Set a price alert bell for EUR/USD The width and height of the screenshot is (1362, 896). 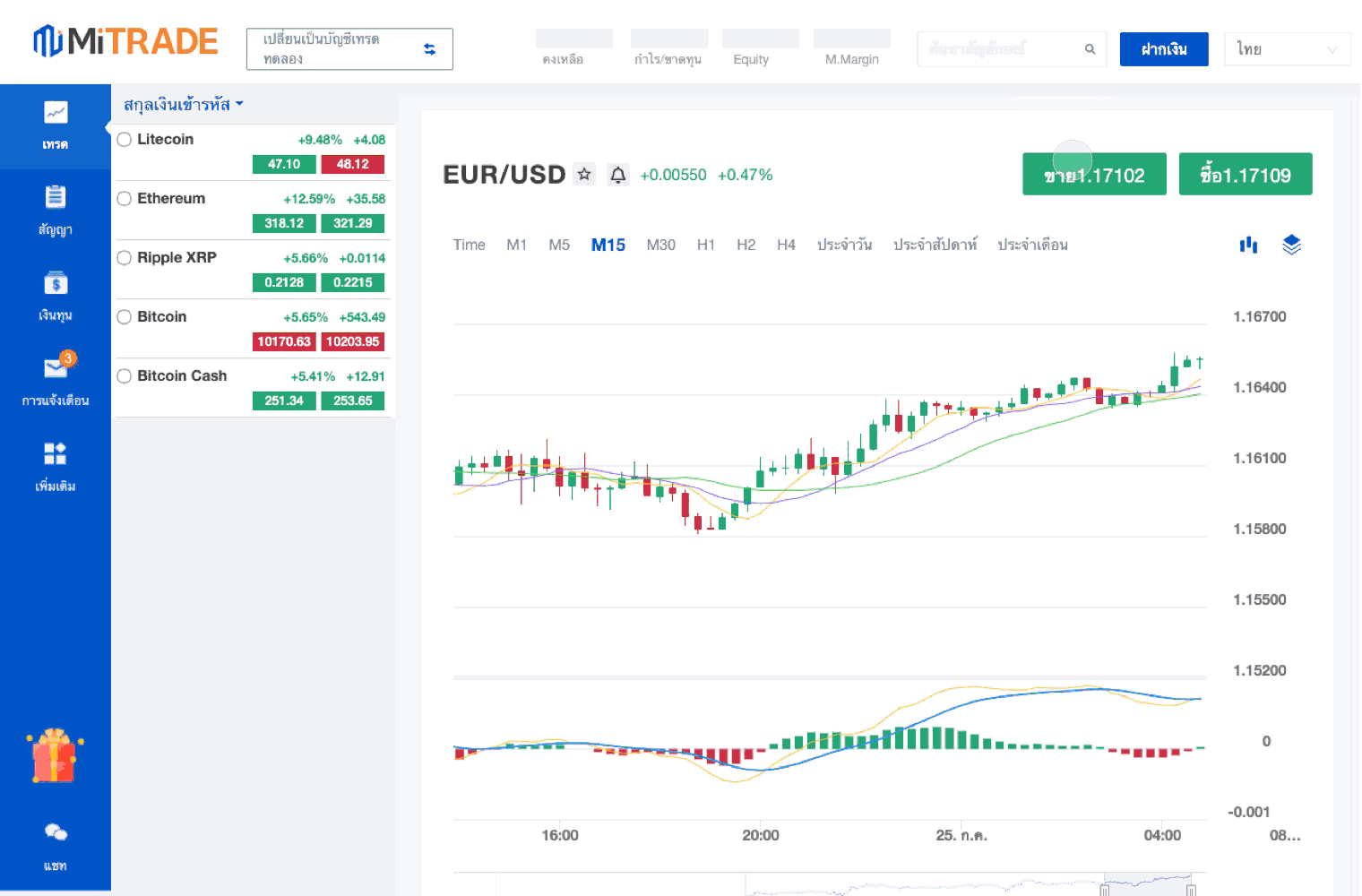coord(617,175)
